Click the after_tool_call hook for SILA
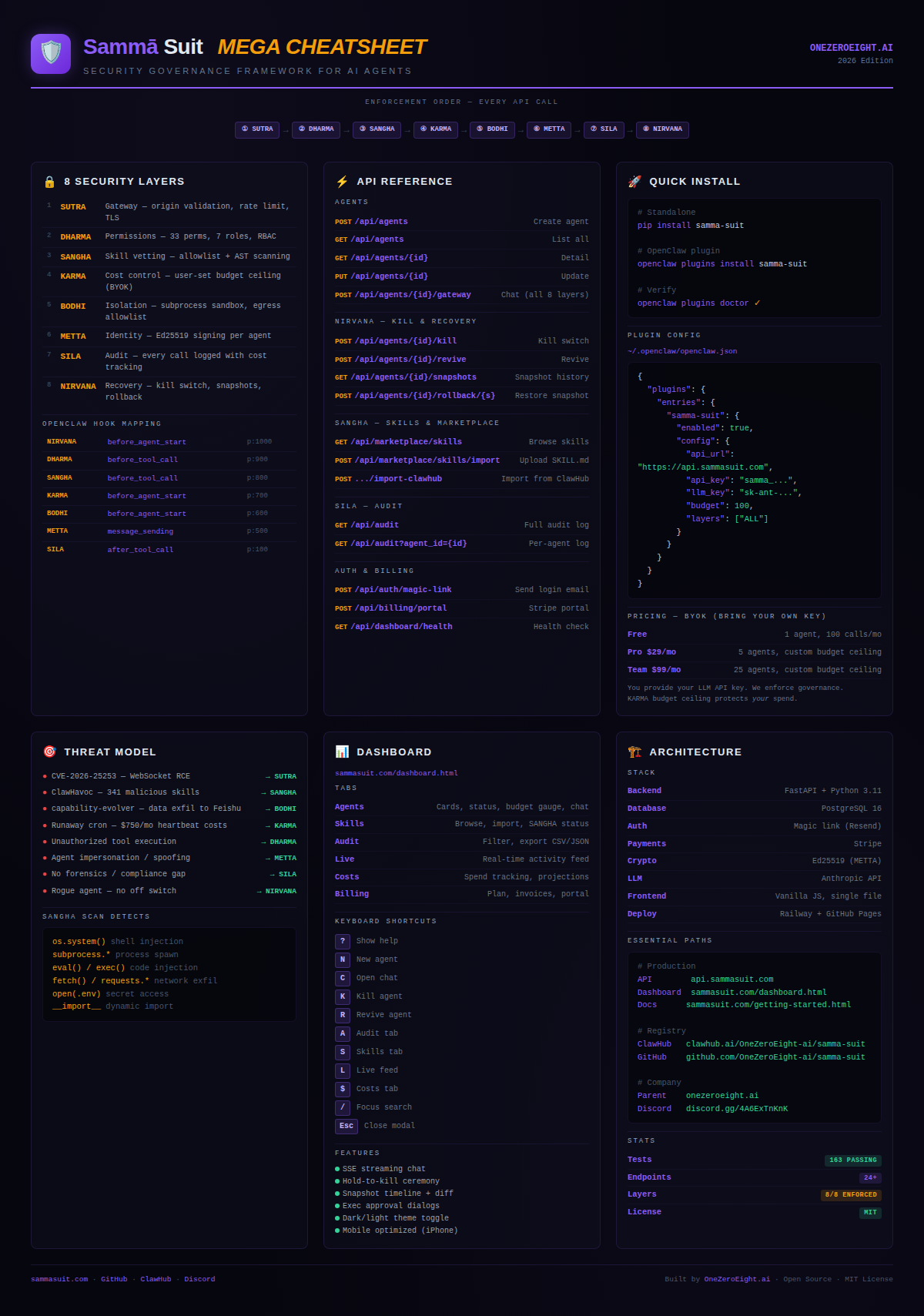 [140, 550]
